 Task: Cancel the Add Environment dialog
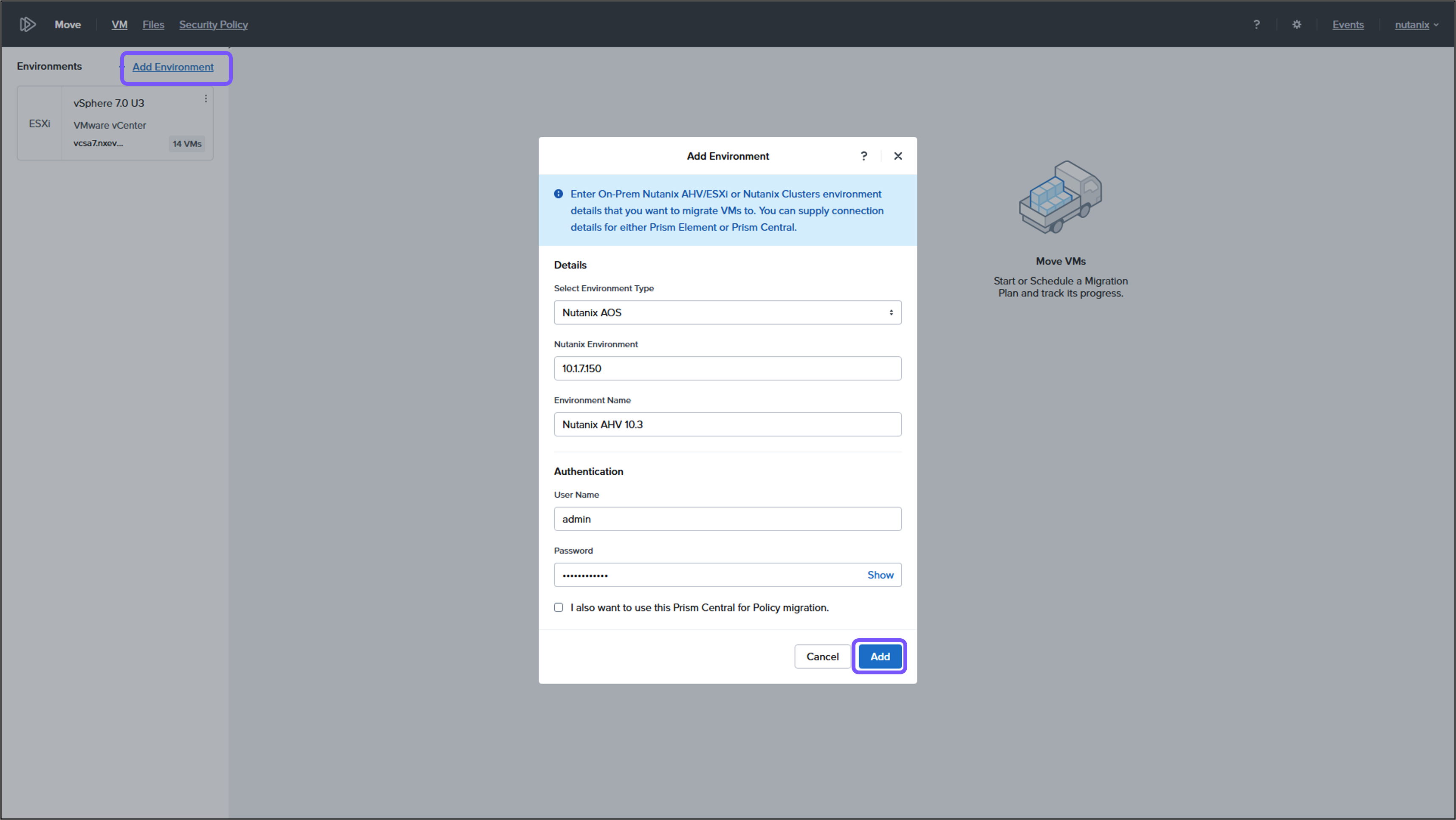point(822,656)
